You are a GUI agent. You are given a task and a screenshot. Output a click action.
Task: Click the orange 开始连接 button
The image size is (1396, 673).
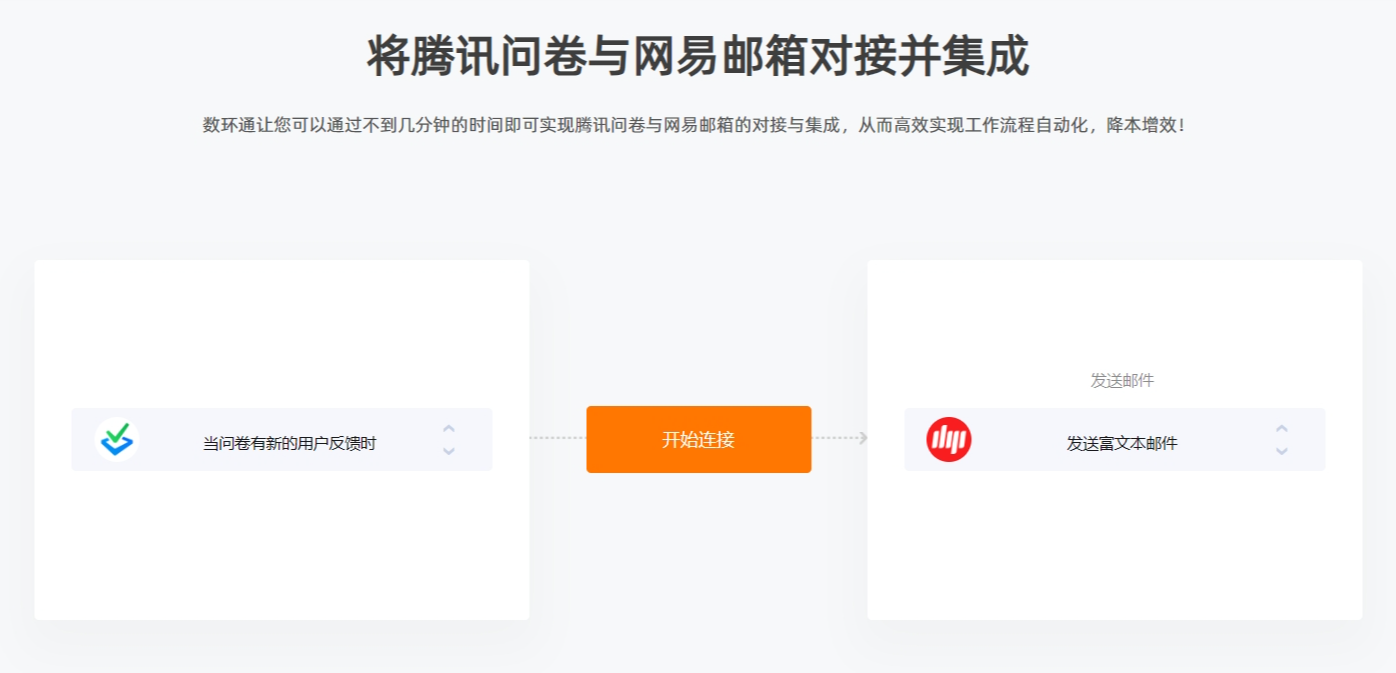[x=699, y=439]
